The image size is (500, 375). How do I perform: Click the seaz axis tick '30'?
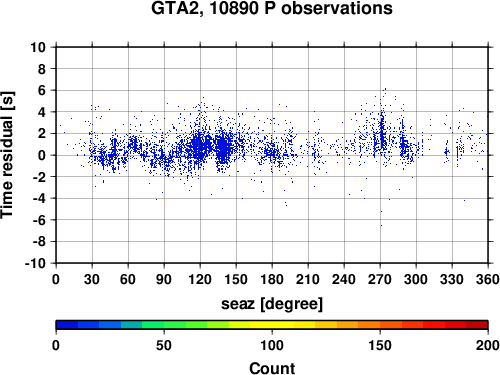92,279
